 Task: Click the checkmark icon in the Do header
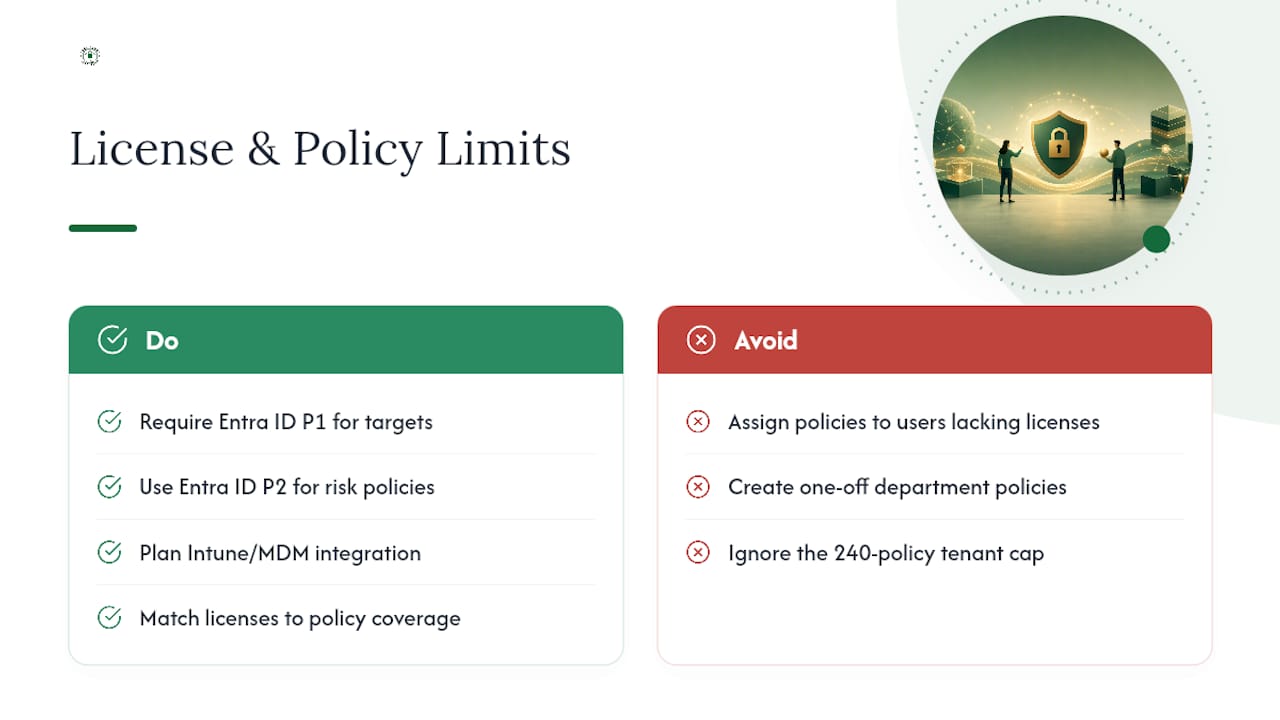(112, 340)
